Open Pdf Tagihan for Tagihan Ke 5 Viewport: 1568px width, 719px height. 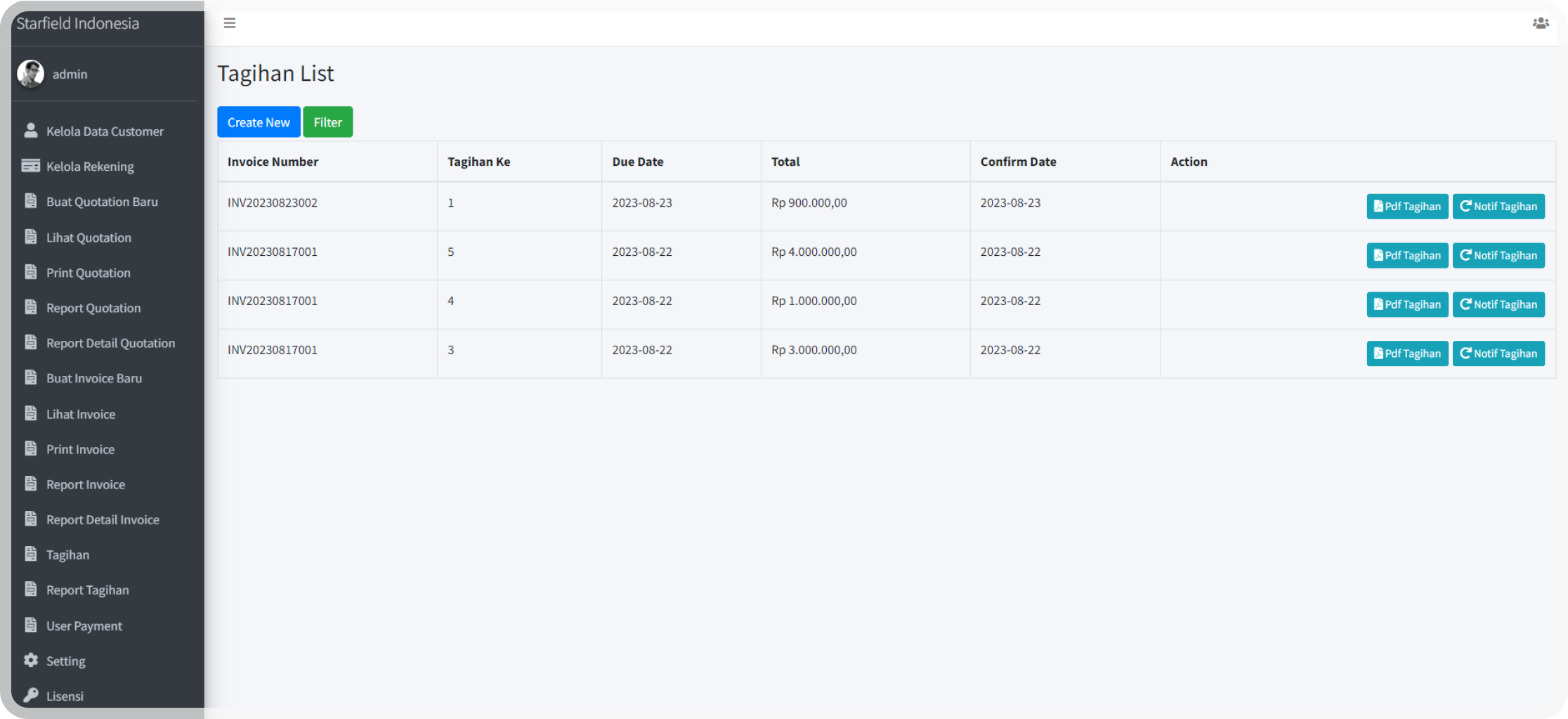tap(1406, 256)
